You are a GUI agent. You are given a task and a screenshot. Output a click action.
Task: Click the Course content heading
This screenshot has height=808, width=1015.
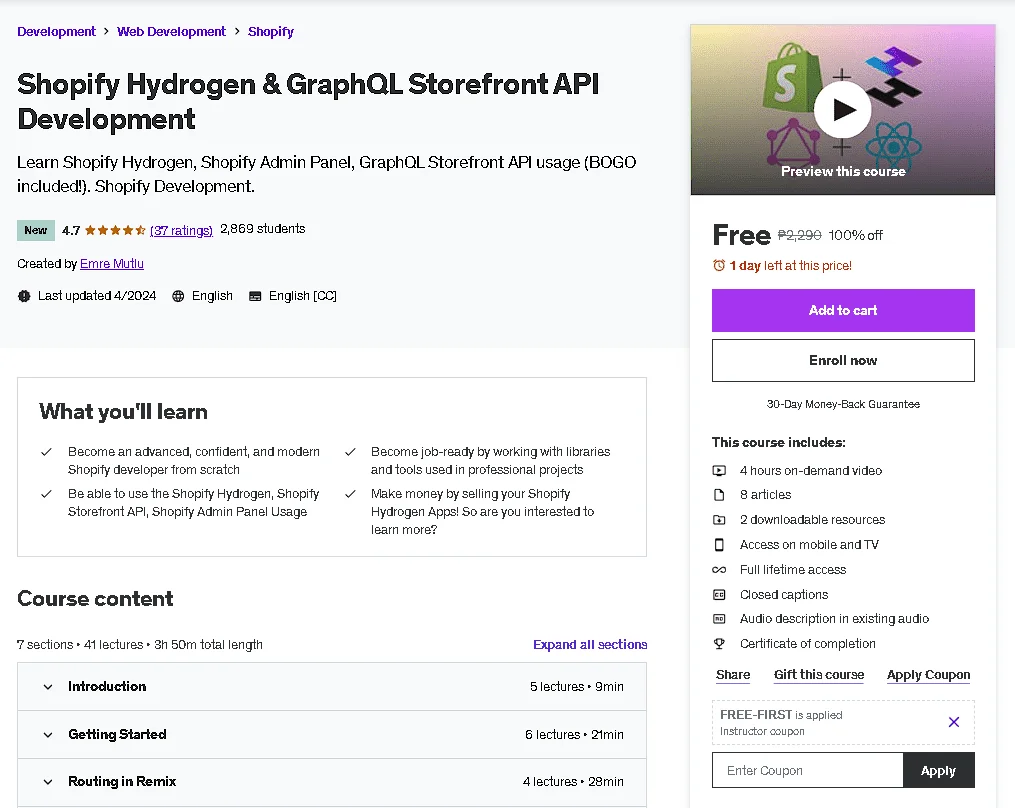[x=95, y=598]
